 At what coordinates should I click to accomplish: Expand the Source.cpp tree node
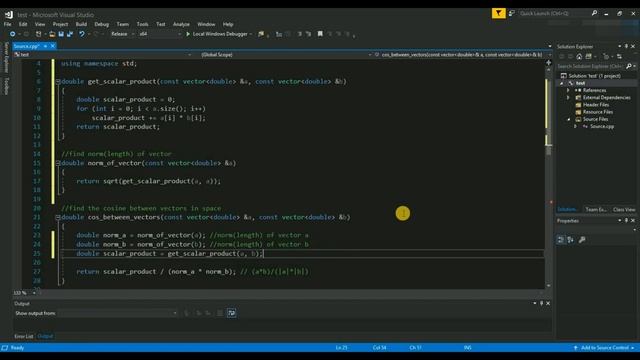(x=576, y=127)
